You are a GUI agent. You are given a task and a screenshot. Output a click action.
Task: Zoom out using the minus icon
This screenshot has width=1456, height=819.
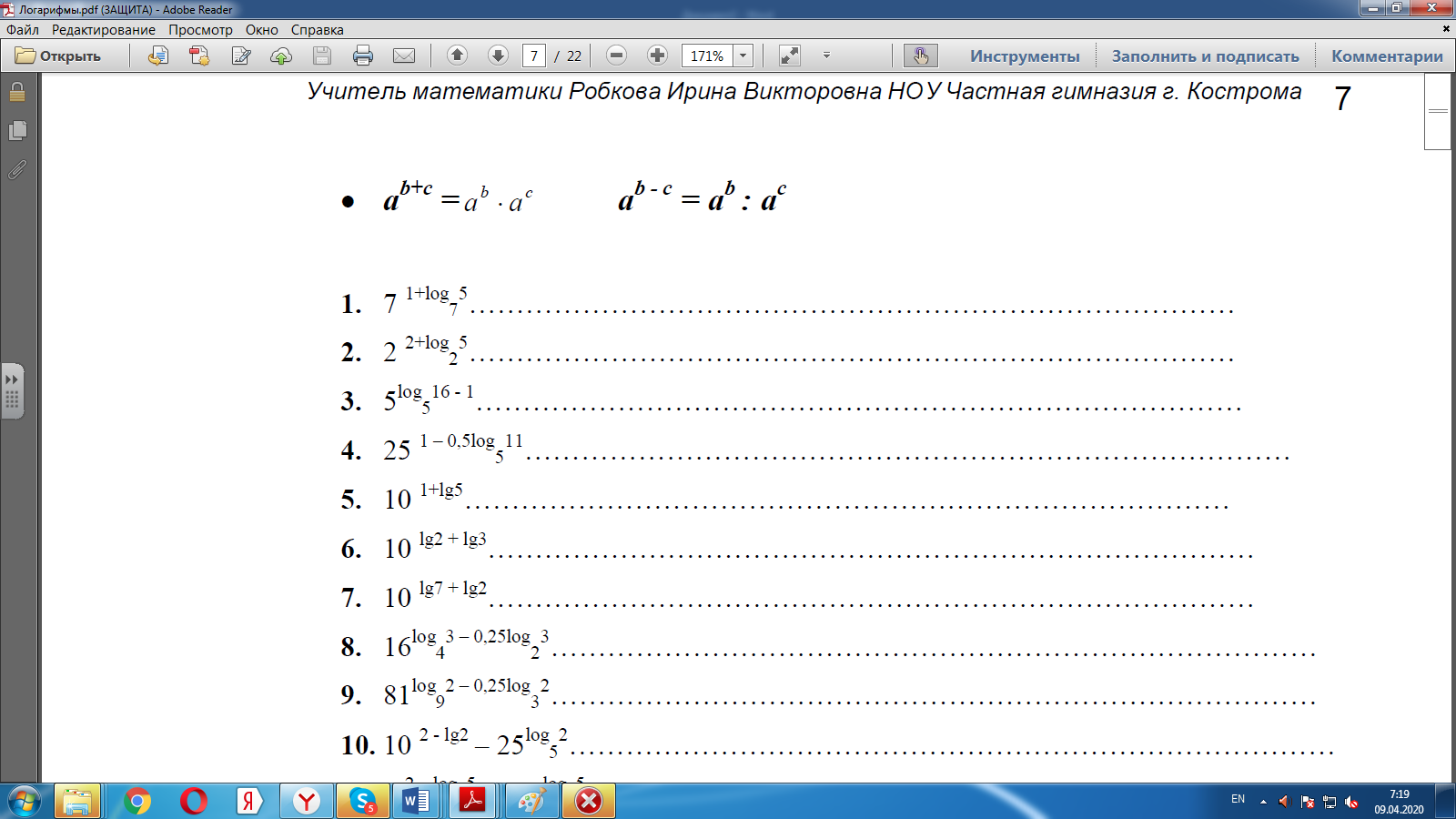616,56
